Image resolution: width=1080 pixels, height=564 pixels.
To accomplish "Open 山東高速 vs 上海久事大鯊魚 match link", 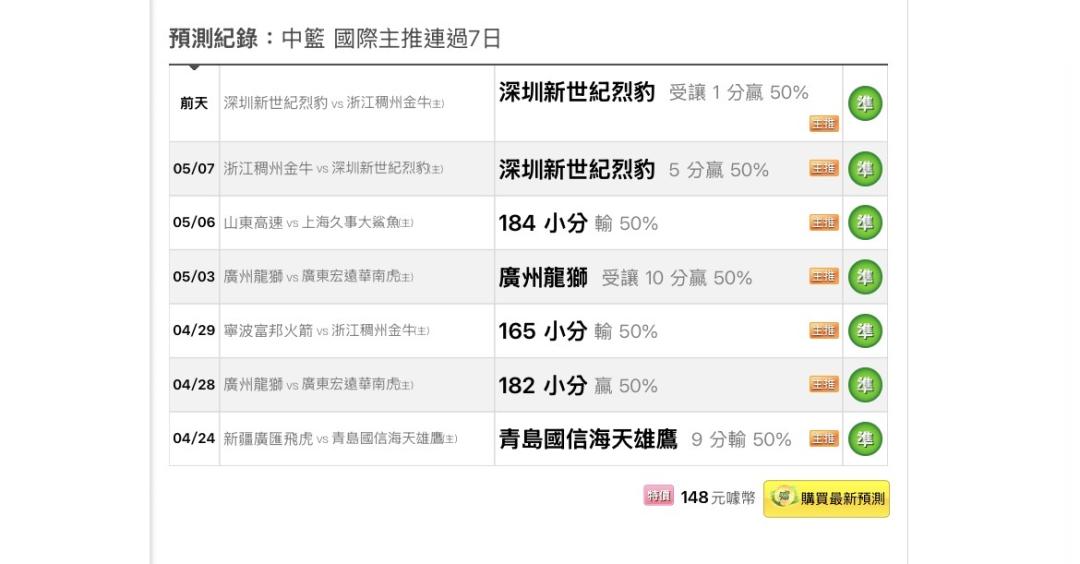I will tap(318, 223).
